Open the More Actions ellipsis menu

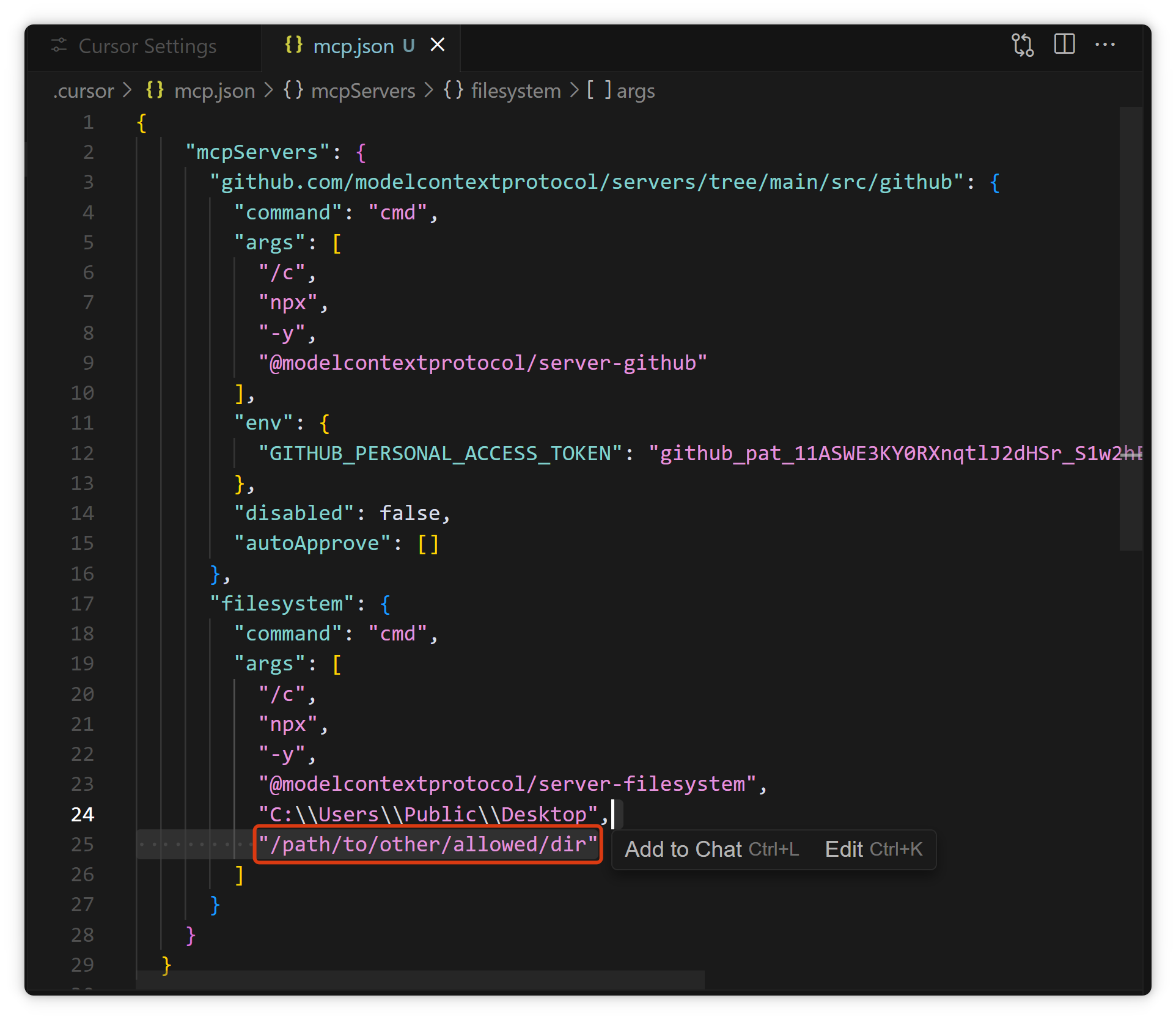click(x=1104, y=45)
